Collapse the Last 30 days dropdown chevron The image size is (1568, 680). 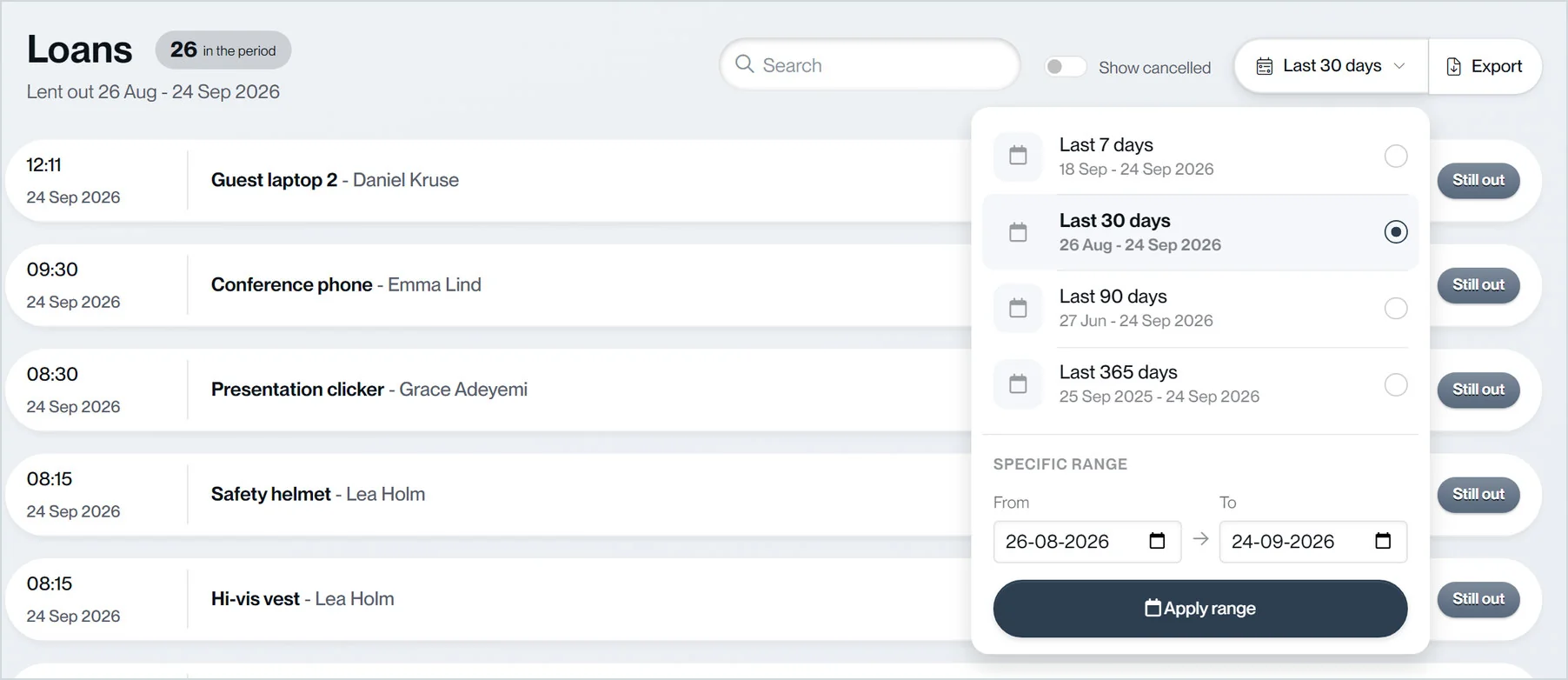pyautogui.click(x=1399, y=66)
